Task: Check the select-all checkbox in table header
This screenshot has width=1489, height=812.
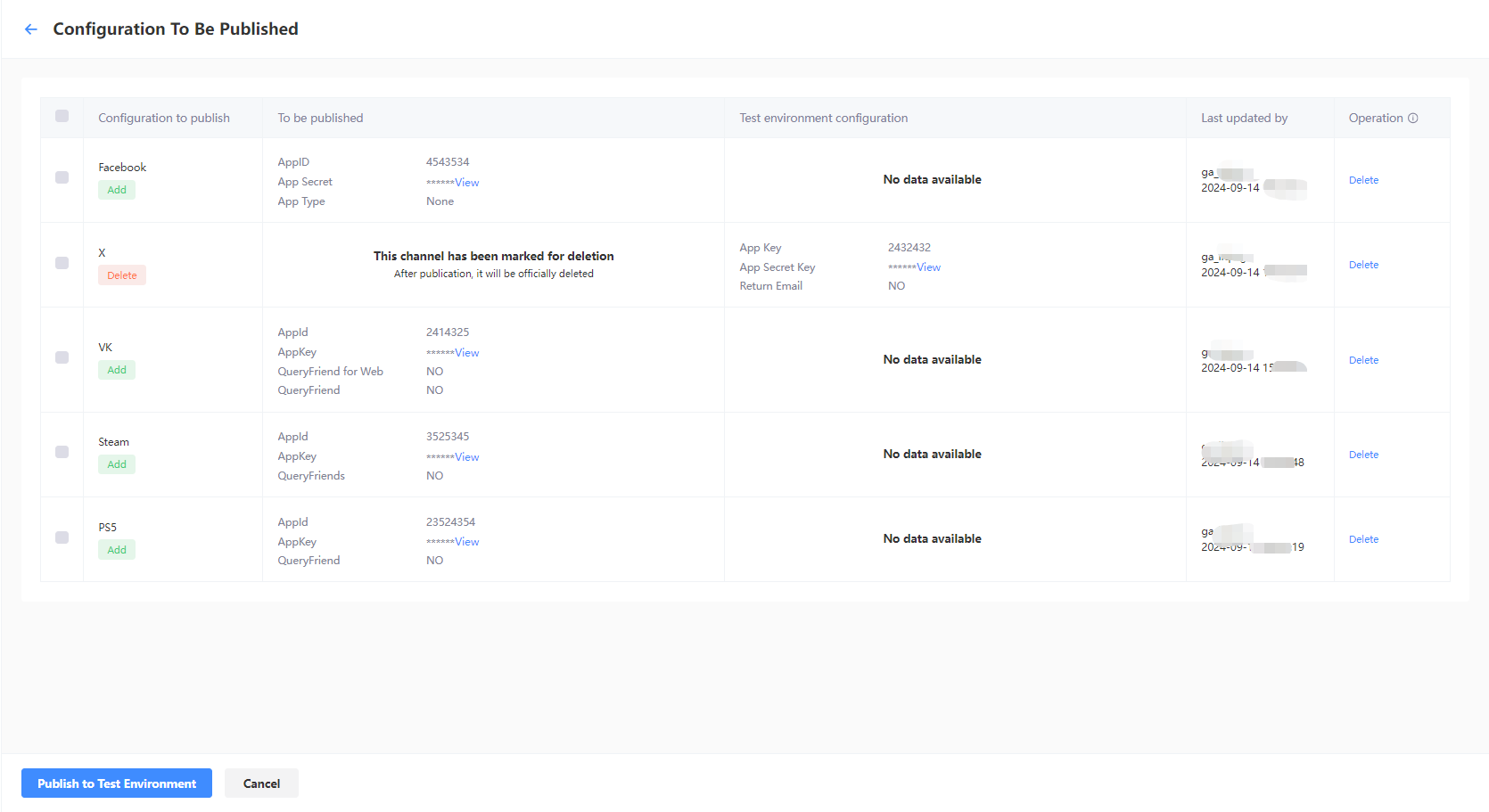Action: 62,116
